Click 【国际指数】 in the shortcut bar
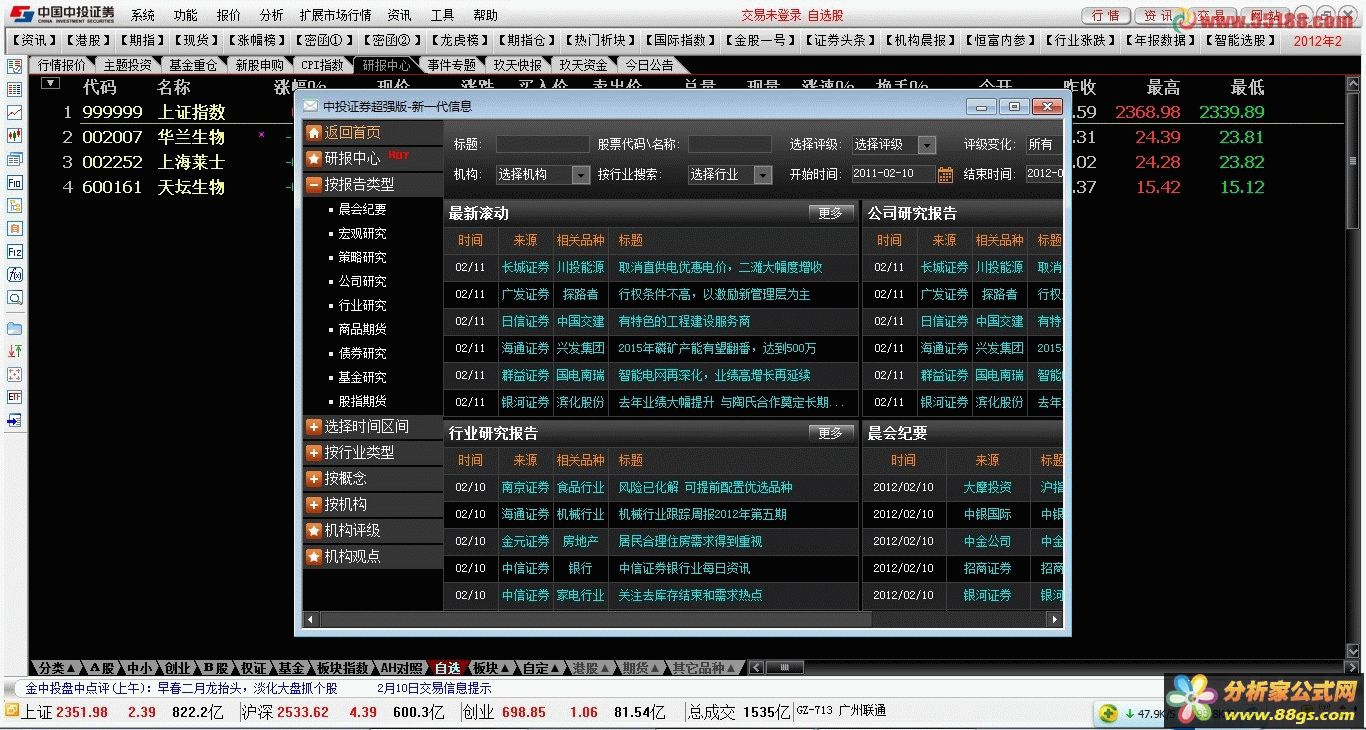1366x730 pixels. (680, 40)
